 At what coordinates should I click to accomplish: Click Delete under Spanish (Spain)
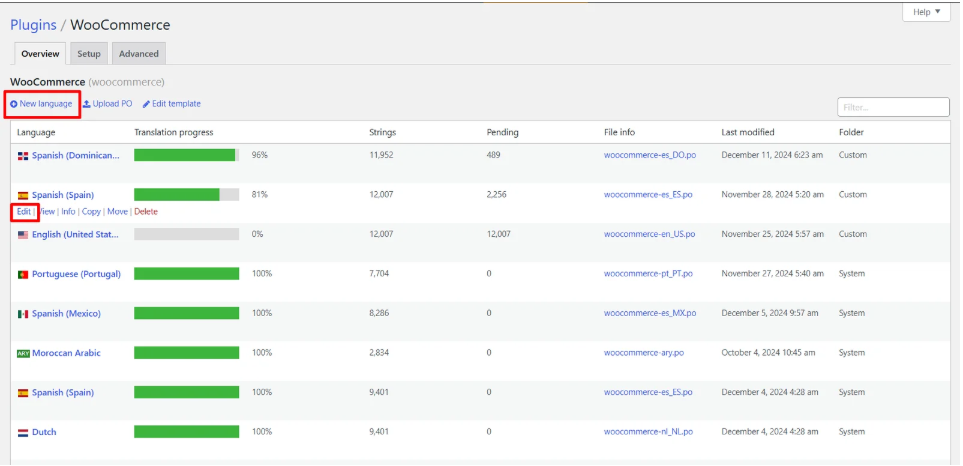pos(146,212)
